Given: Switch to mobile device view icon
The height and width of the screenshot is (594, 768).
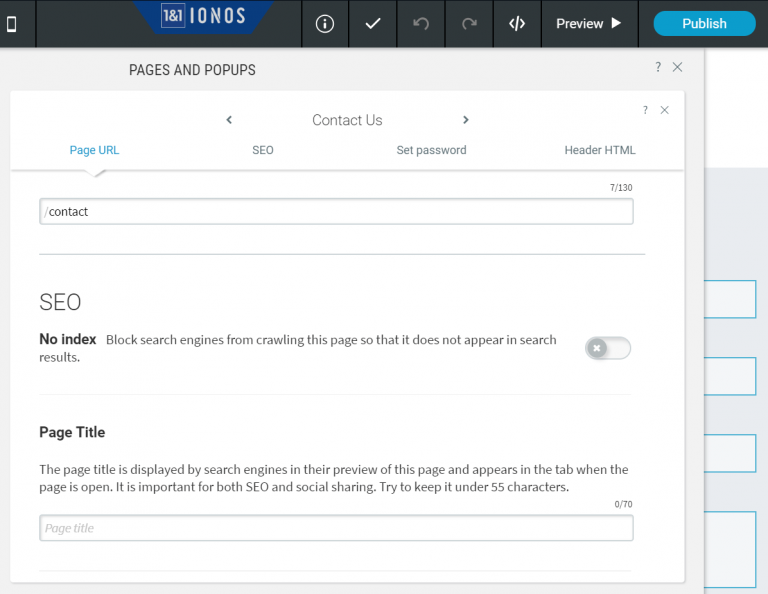Looking at the screenshot, I should [12, 24].
